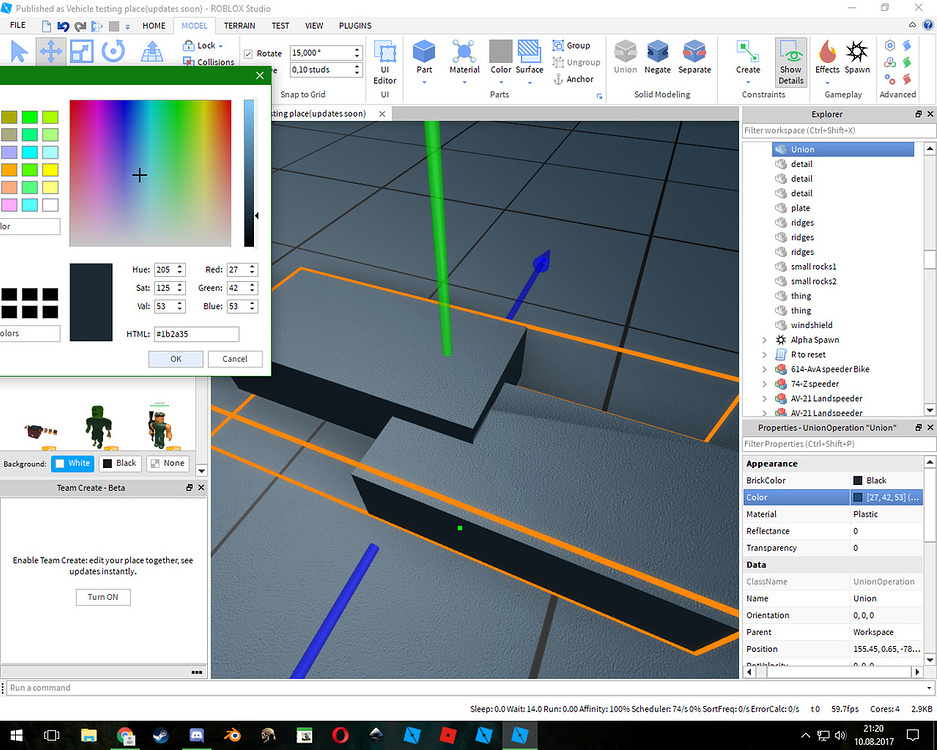Open the Surface tool
The image size is (937, 750).
(x=529, y=59)
